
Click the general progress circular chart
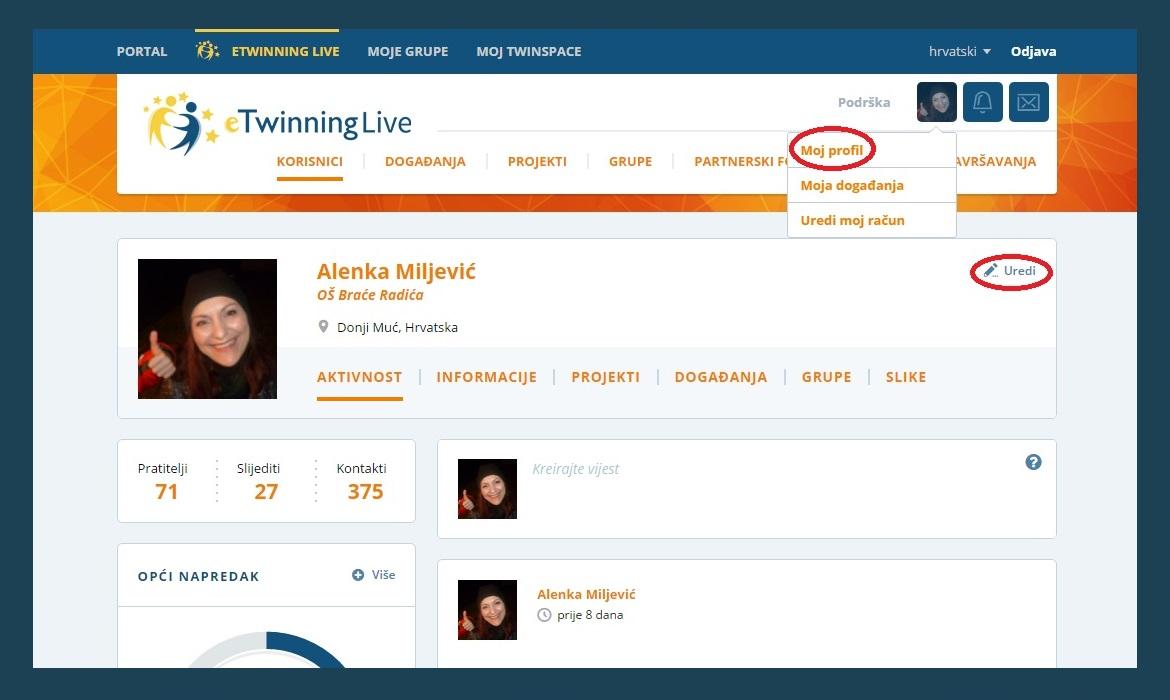[266, 650]
